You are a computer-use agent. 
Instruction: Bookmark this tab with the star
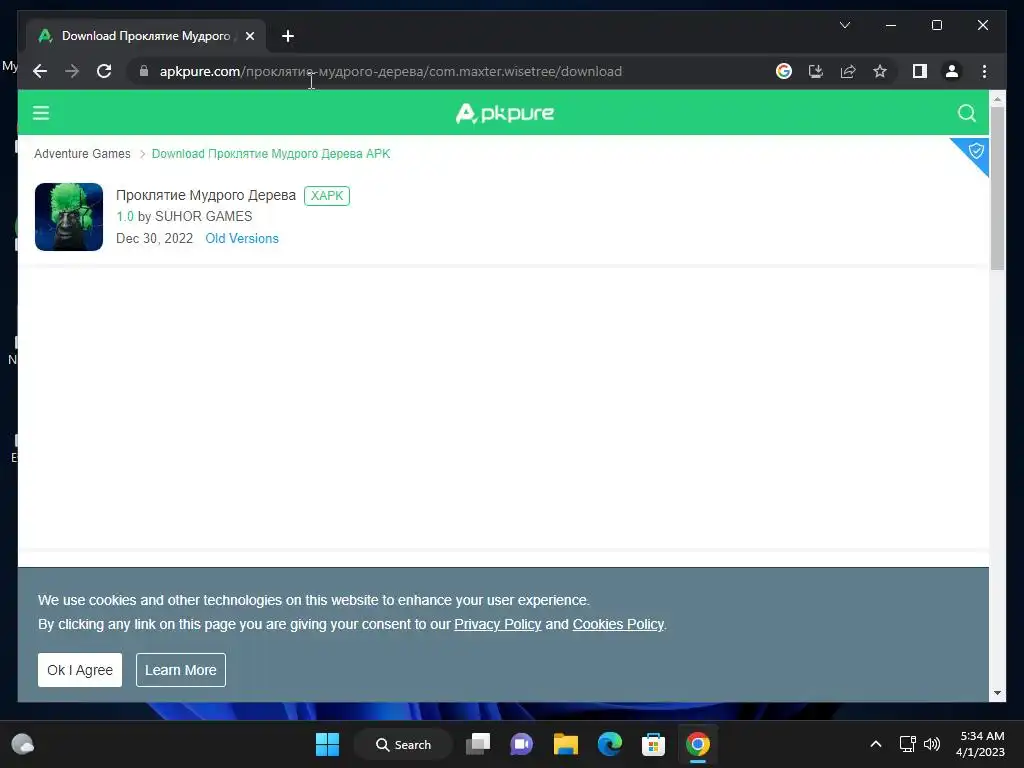click(880, 71)
